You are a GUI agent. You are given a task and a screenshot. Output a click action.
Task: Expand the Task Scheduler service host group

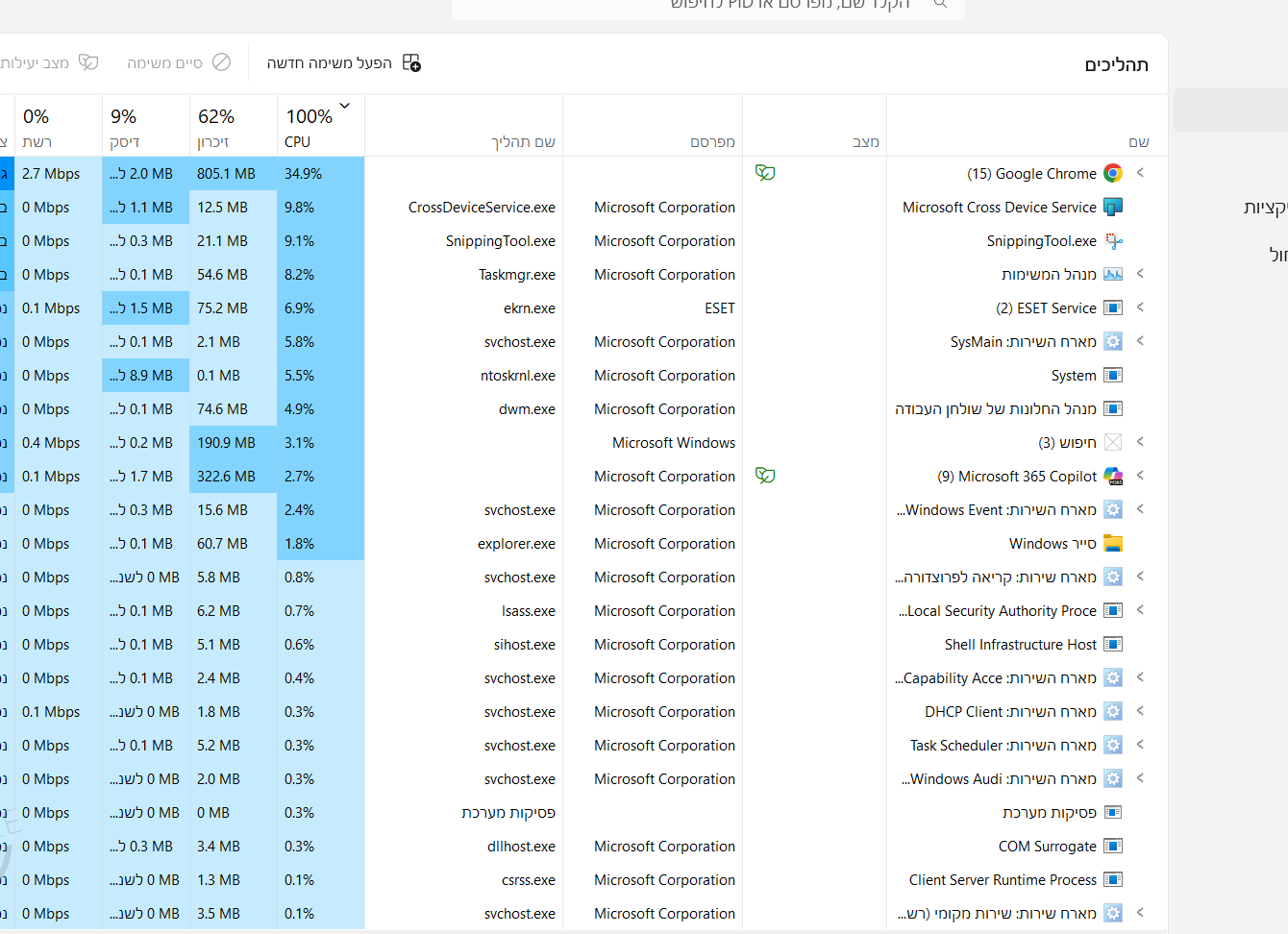1140,745
